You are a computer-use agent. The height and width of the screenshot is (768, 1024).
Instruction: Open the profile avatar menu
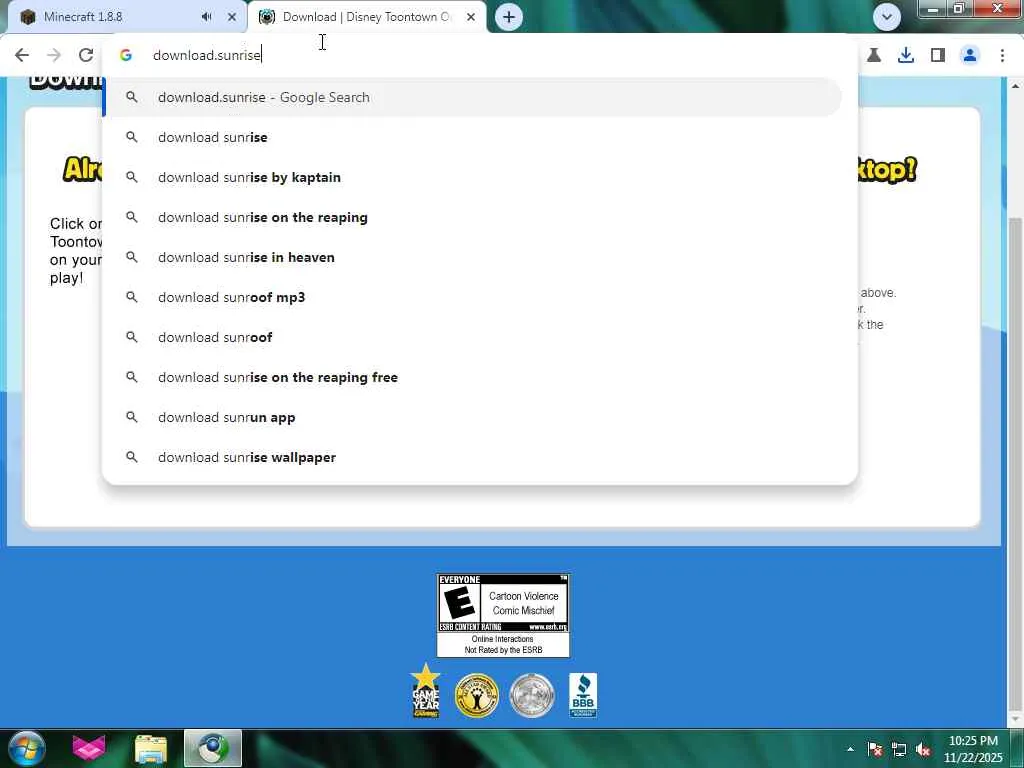[x=970, y=56]
